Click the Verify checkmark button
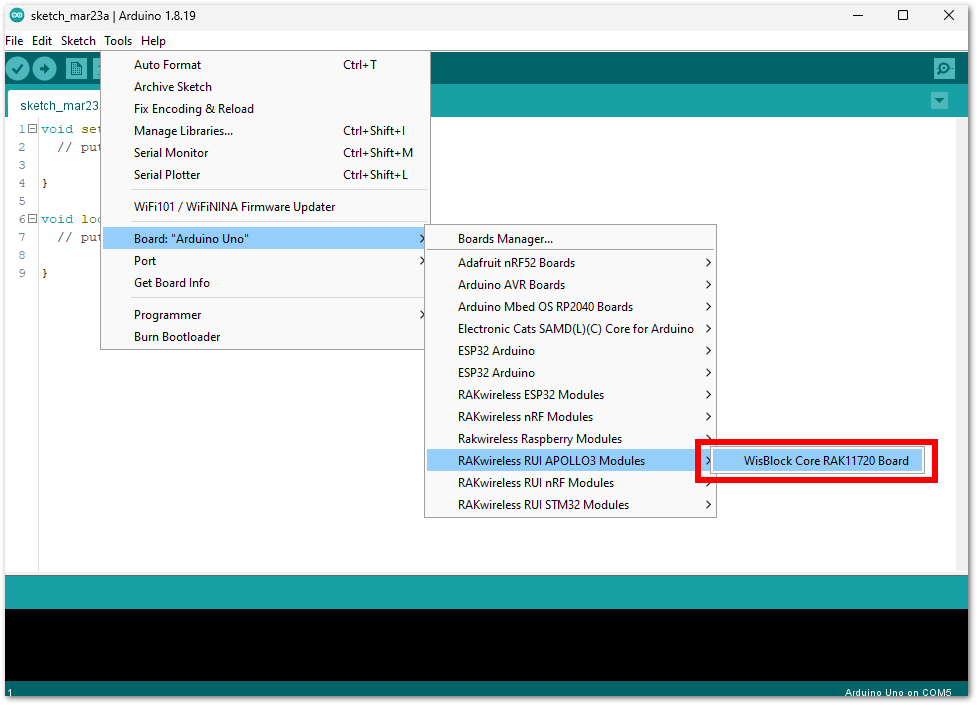Image resolution: width=977 pixels, height=705 pixels. click(x=18, y=69)
